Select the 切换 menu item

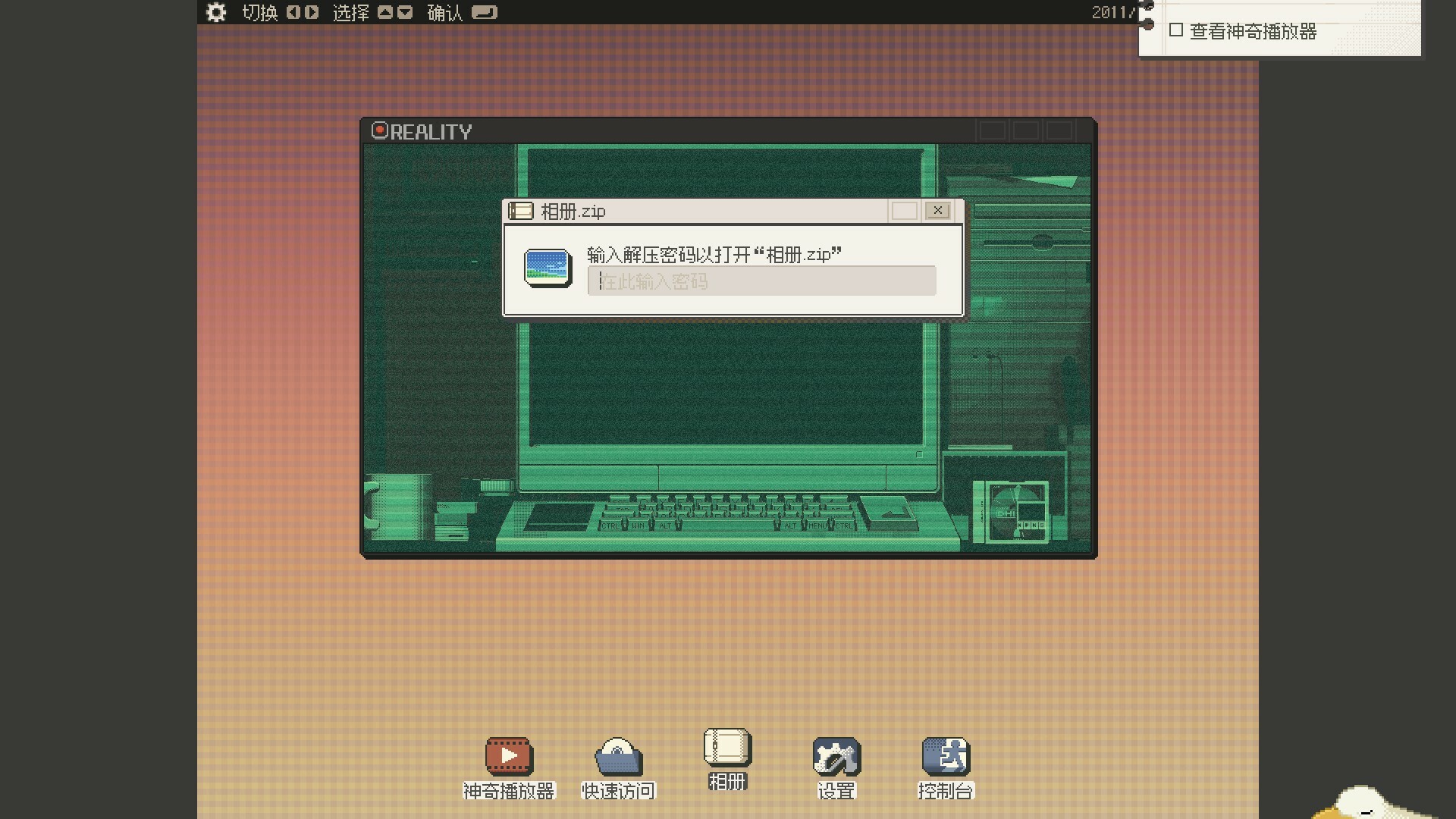pyautogui.click(x=259, y=12)
